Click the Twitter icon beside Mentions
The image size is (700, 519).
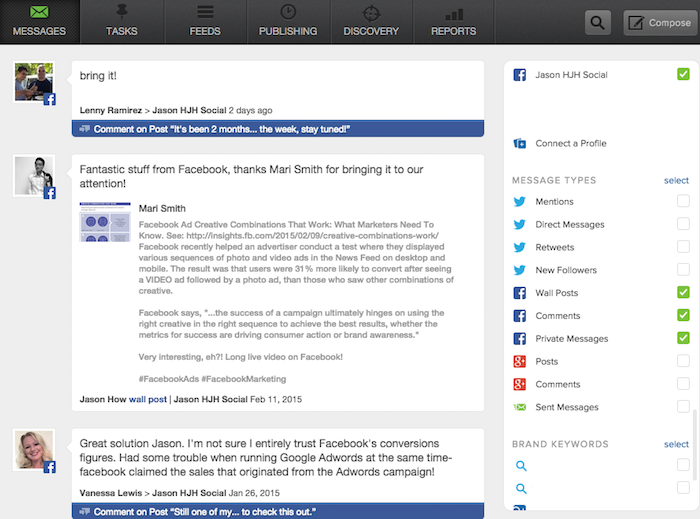(520, 202)
